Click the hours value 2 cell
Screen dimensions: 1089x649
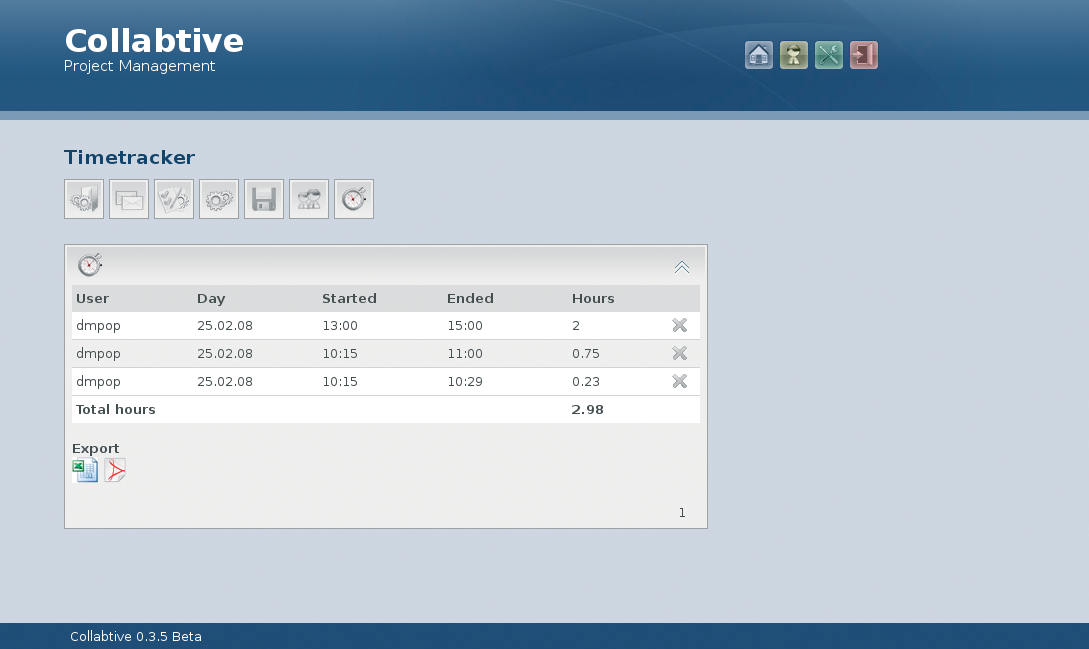(x=576, y=325)
